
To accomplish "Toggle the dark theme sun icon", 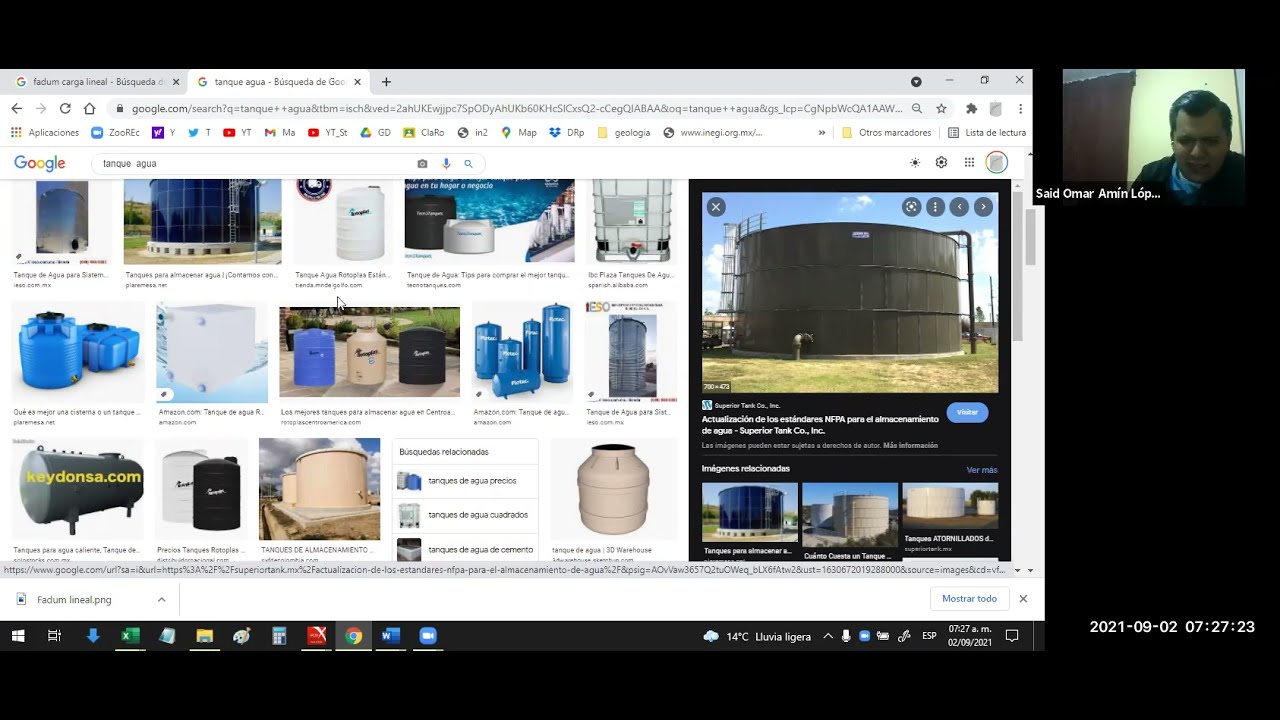I will click(914, 162).
